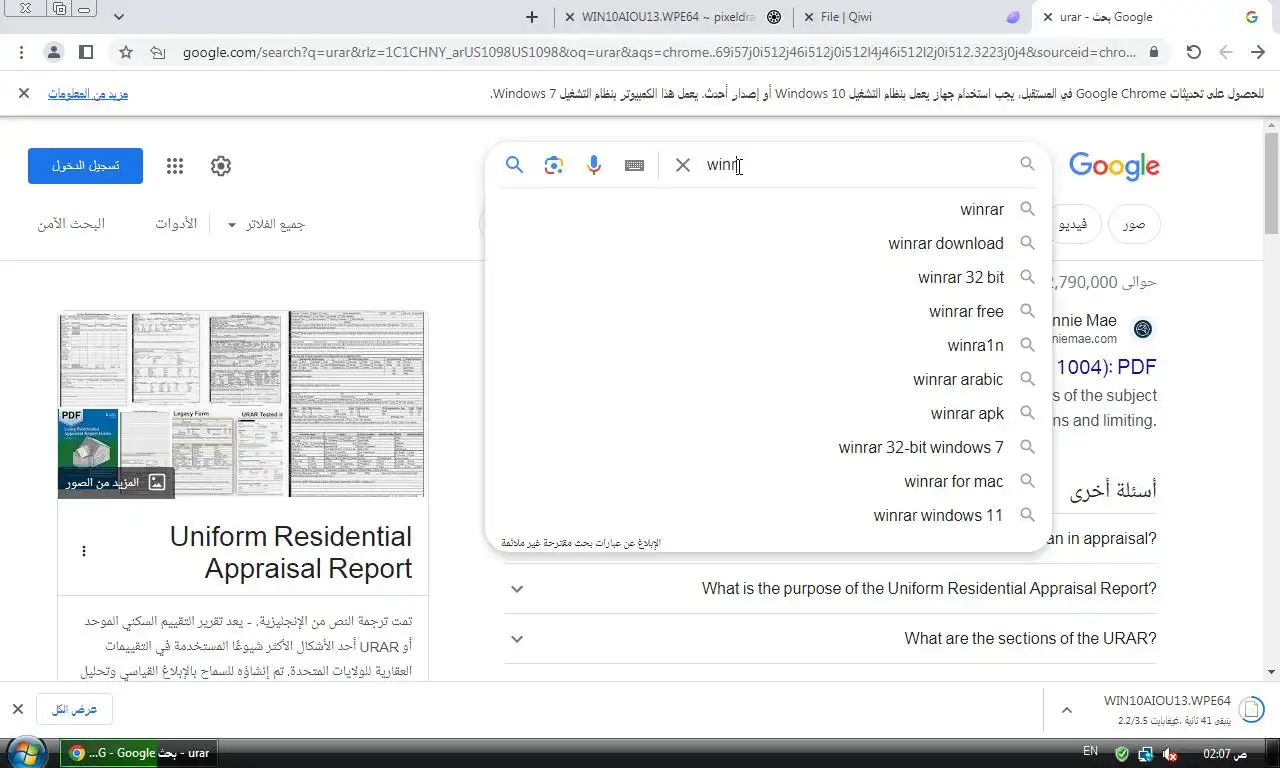Open Google quick settings gear
The height and width of the screenshot is (768, 1280).
[221, 166]
